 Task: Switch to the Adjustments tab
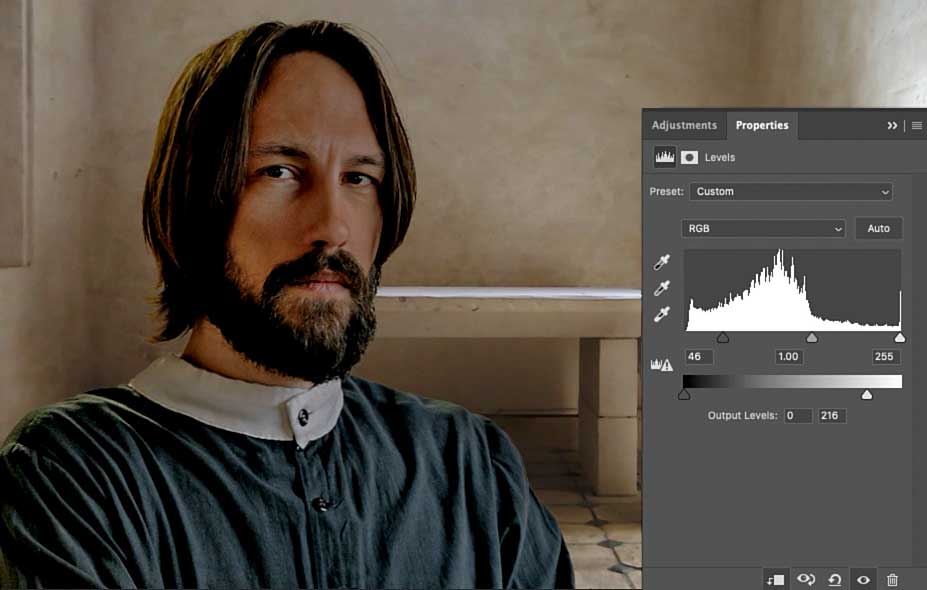[684, 125]
